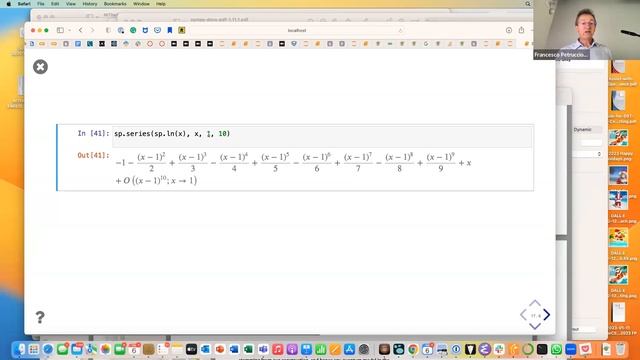
Task: Open the Safari menu
Action: [x=24, y=4]
